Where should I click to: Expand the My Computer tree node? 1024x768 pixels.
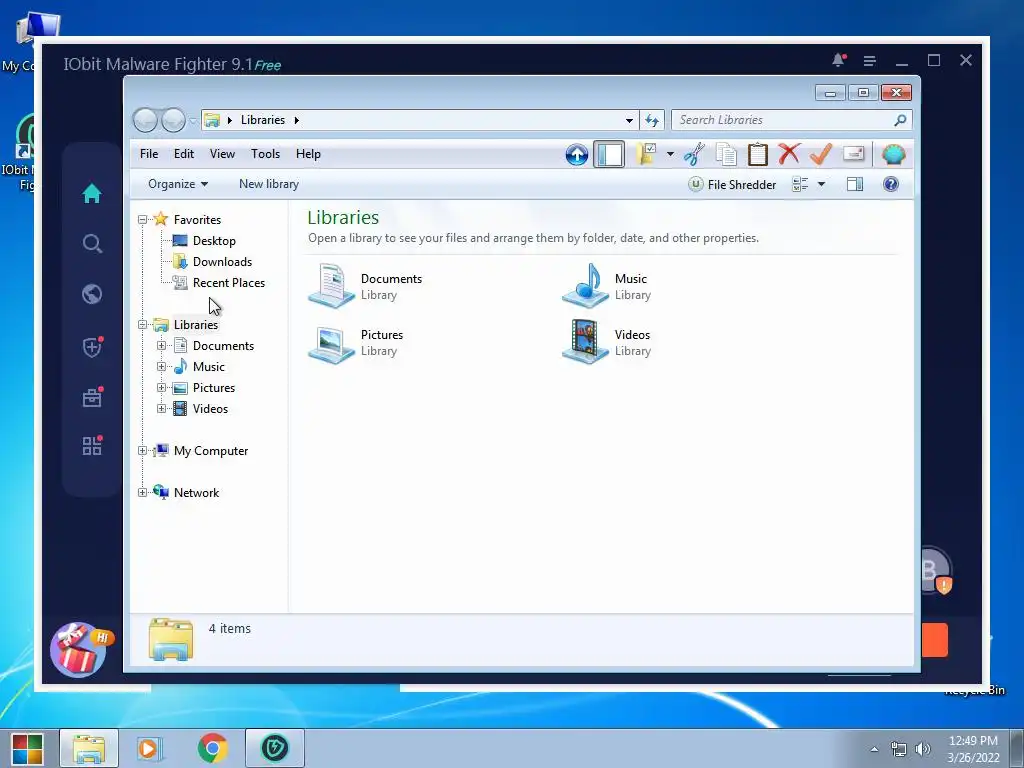[x=142, y=451]
